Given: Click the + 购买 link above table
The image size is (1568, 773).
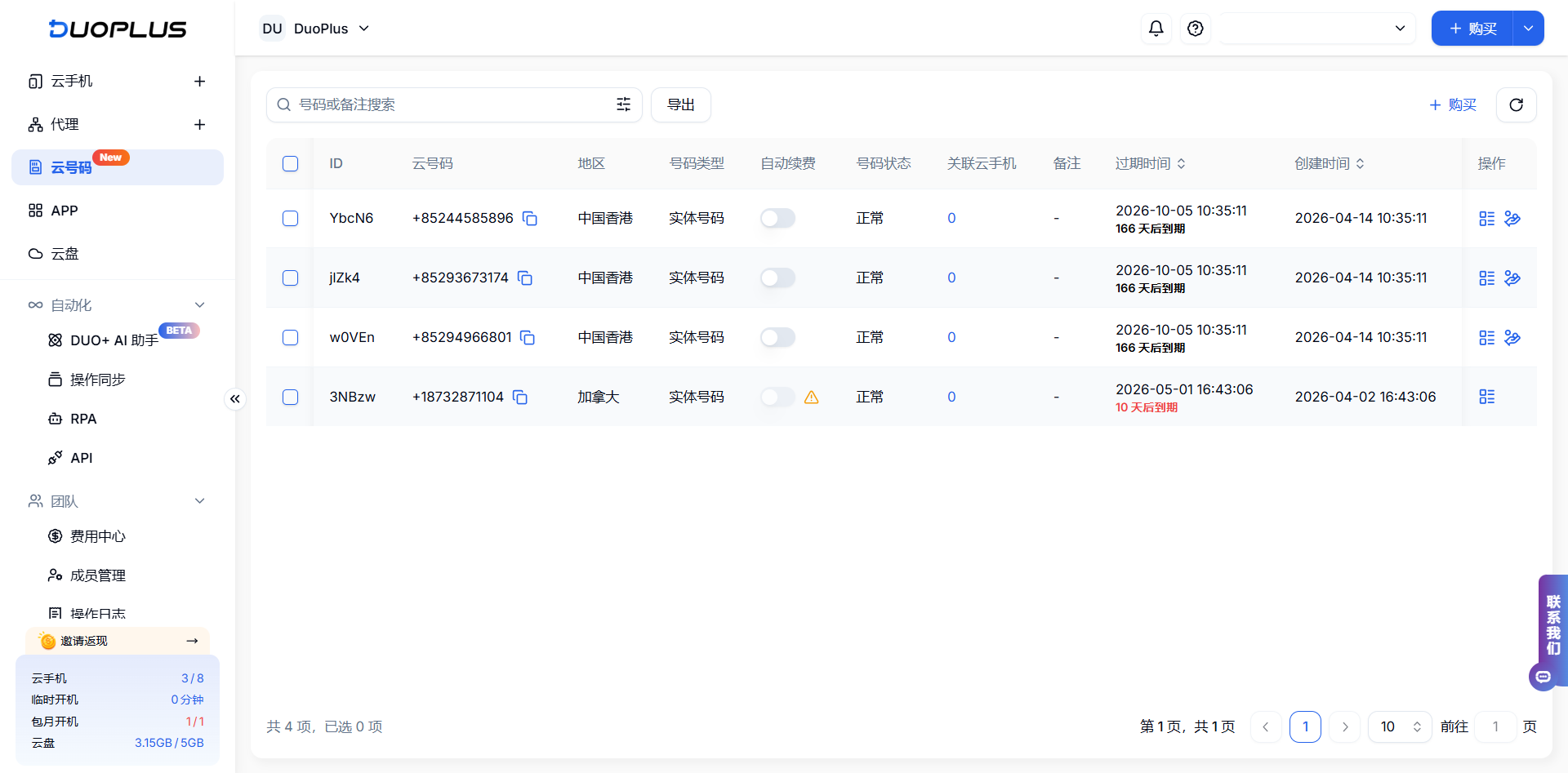Looking at the screenshot, I should 1453,104.
